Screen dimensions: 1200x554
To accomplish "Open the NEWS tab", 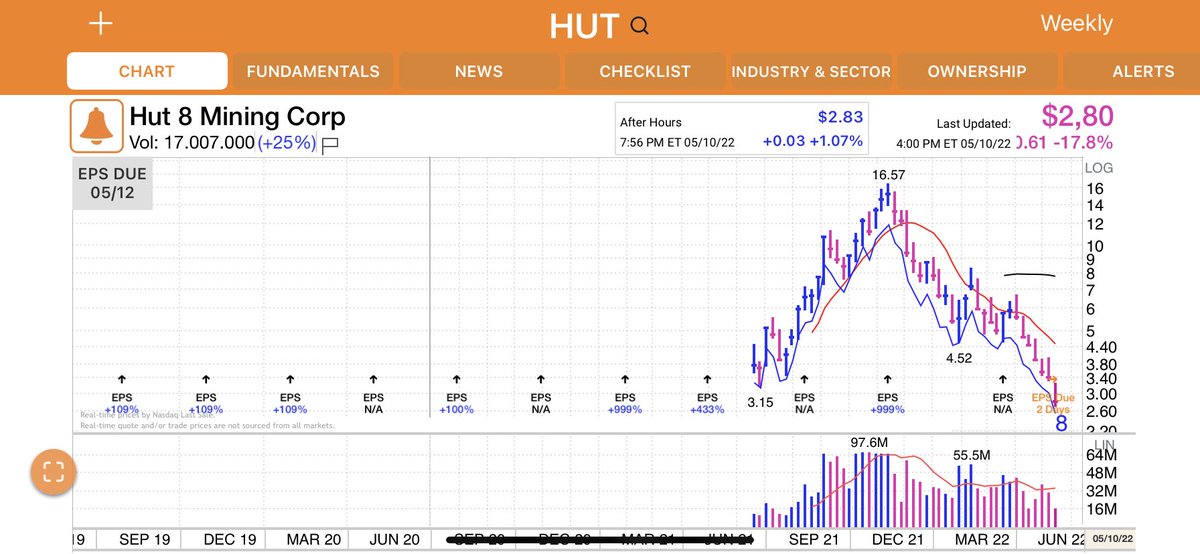I will (479, 71).
